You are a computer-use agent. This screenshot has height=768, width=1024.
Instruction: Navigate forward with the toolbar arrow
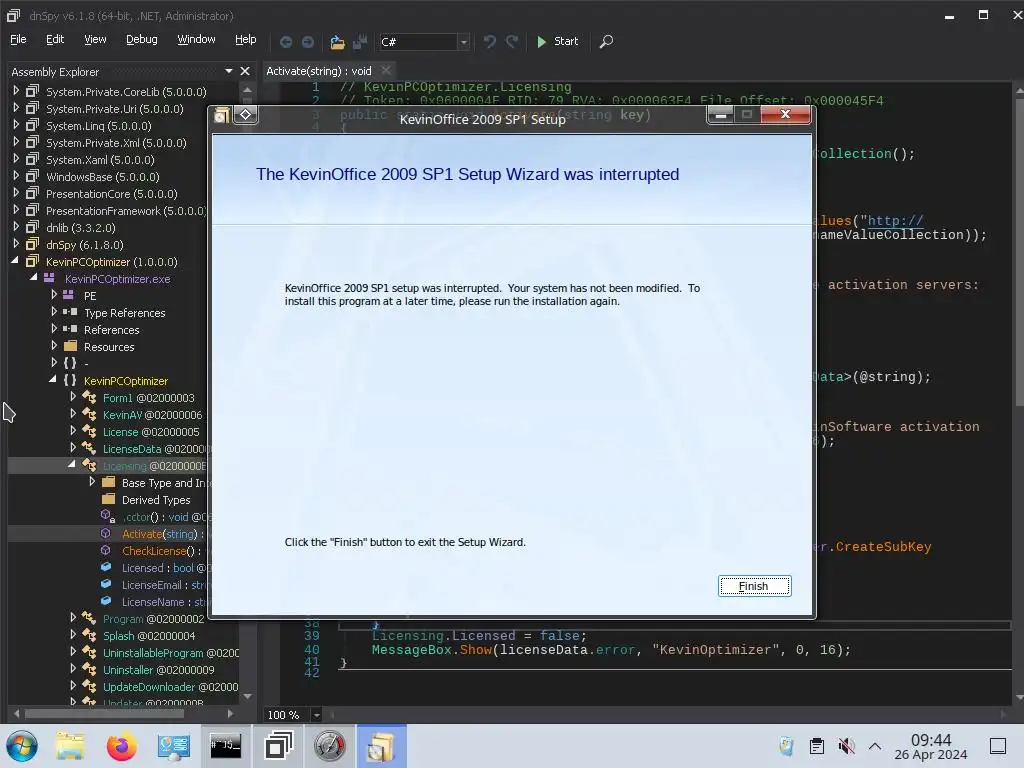point(308,42)
